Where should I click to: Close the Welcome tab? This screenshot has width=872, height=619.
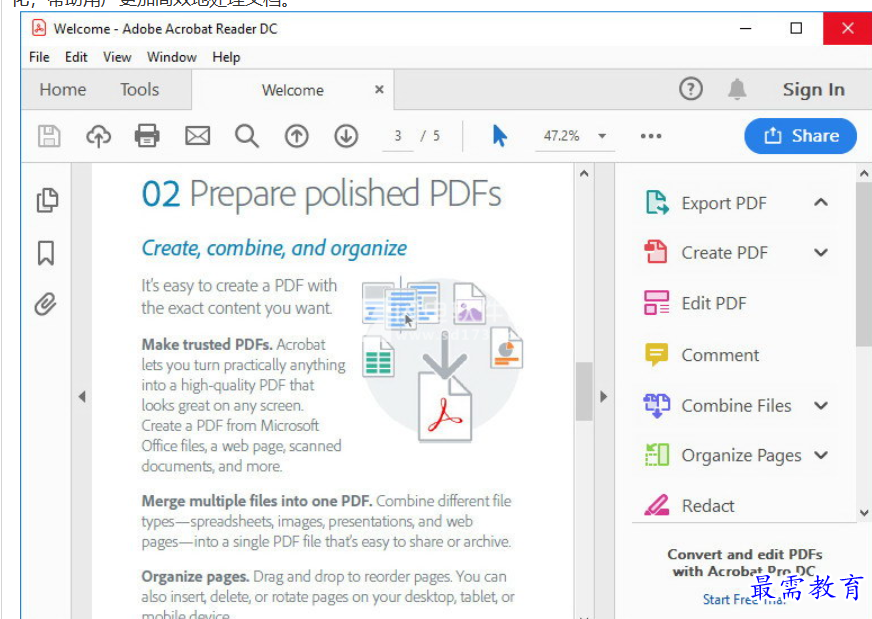[x=379, y=89]
